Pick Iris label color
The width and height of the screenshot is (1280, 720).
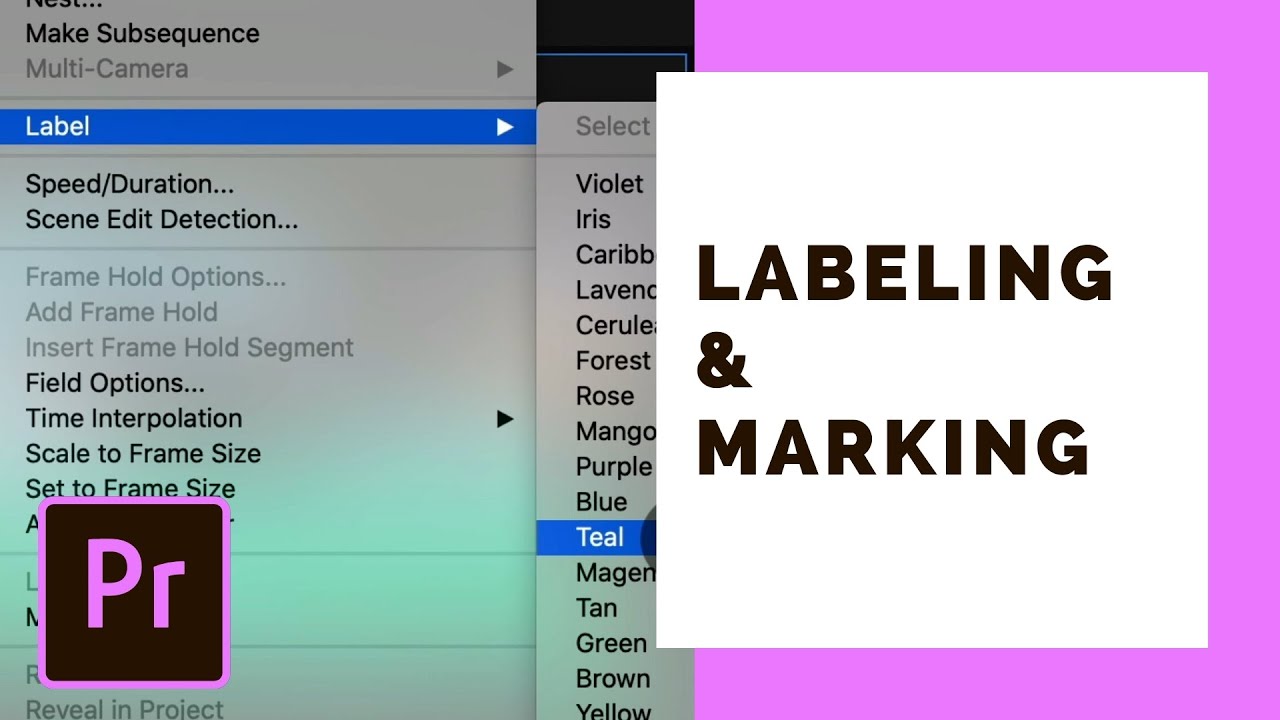593,219
